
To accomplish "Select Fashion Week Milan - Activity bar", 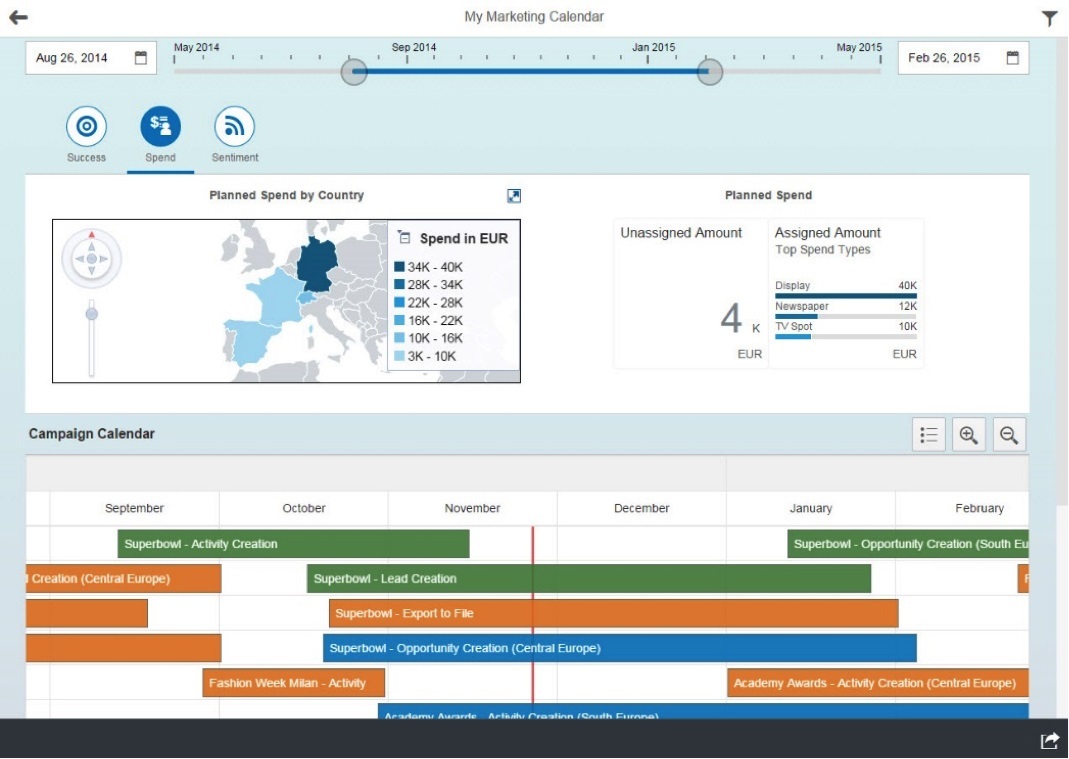I will click(293, 684).
